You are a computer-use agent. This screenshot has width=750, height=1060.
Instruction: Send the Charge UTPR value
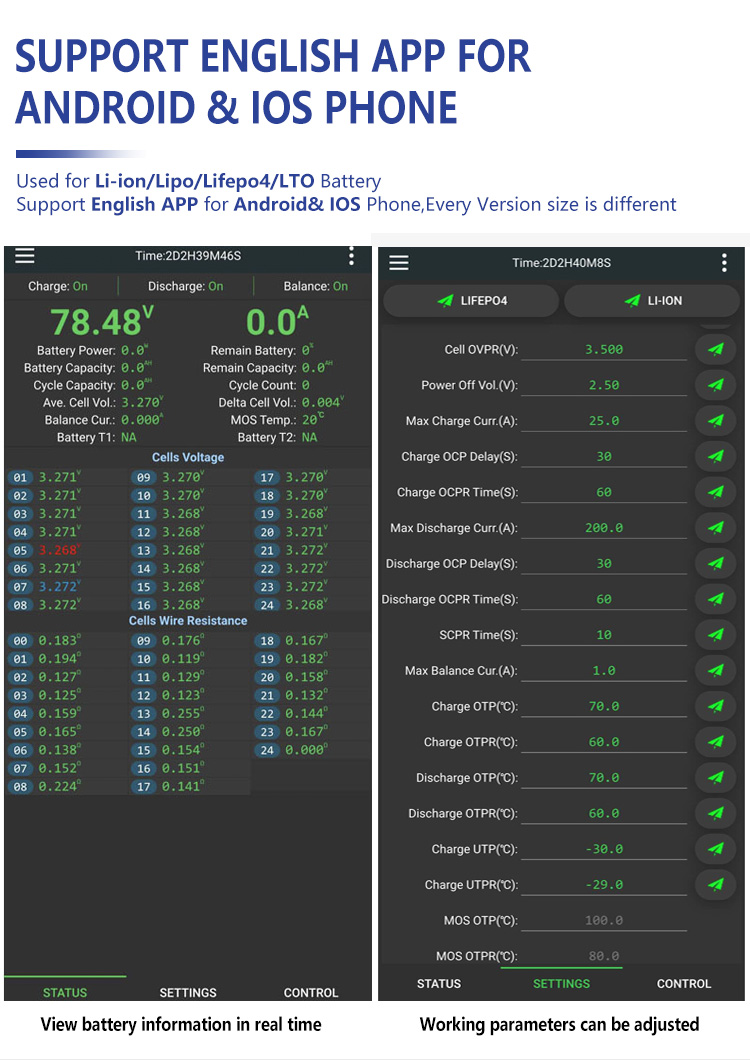pos(716,884)
